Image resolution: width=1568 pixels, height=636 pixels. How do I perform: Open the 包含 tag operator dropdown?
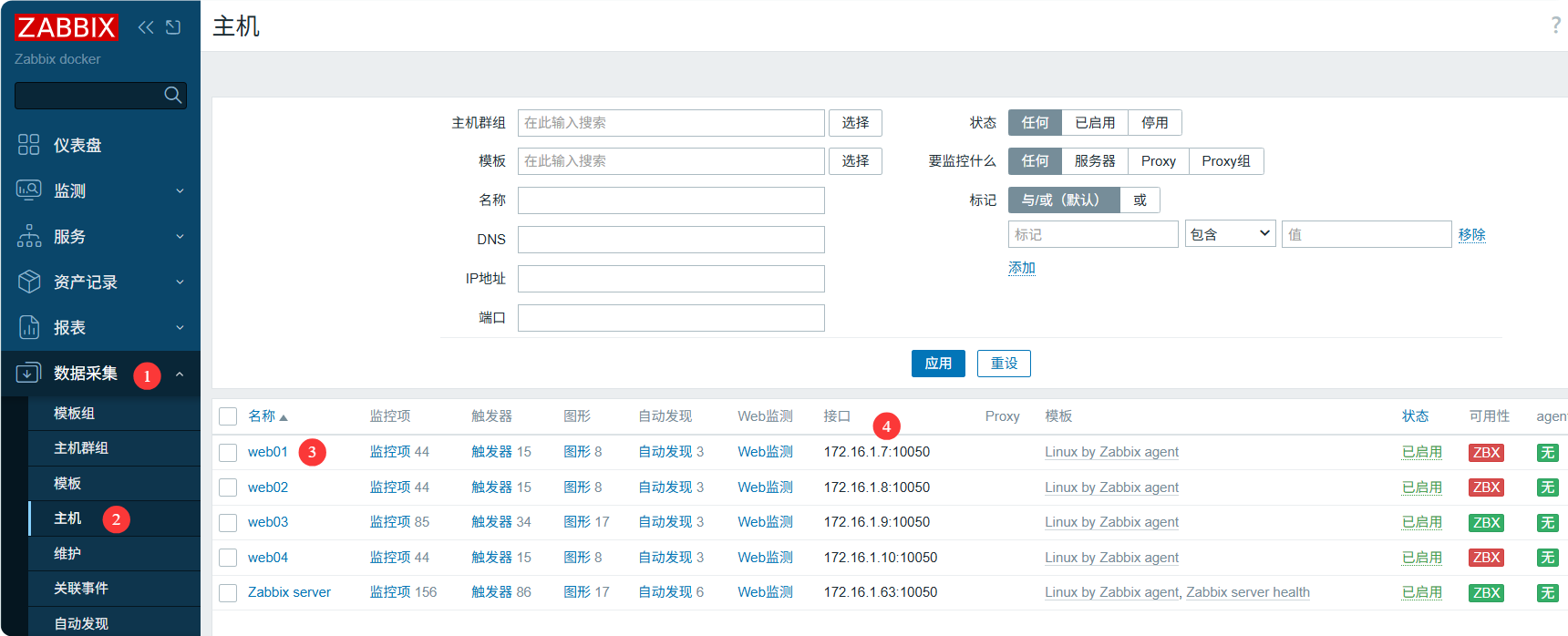point(1230,234)
